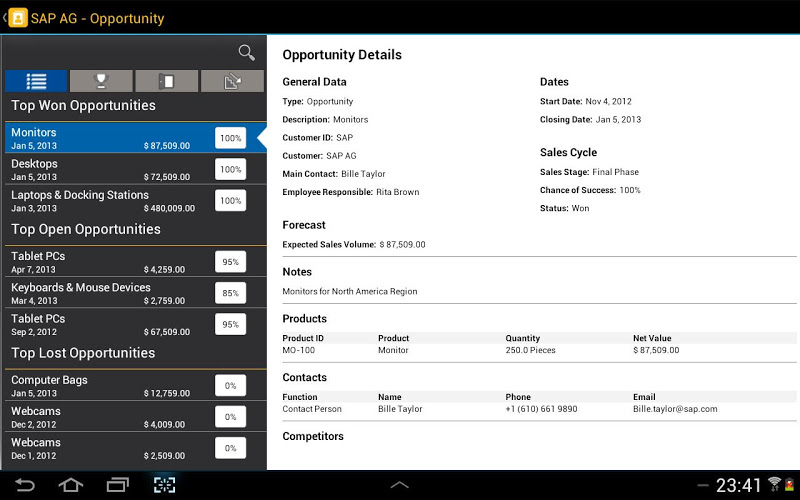Click the 250.0 Pieces quantity cell

(x=530, y=350)
